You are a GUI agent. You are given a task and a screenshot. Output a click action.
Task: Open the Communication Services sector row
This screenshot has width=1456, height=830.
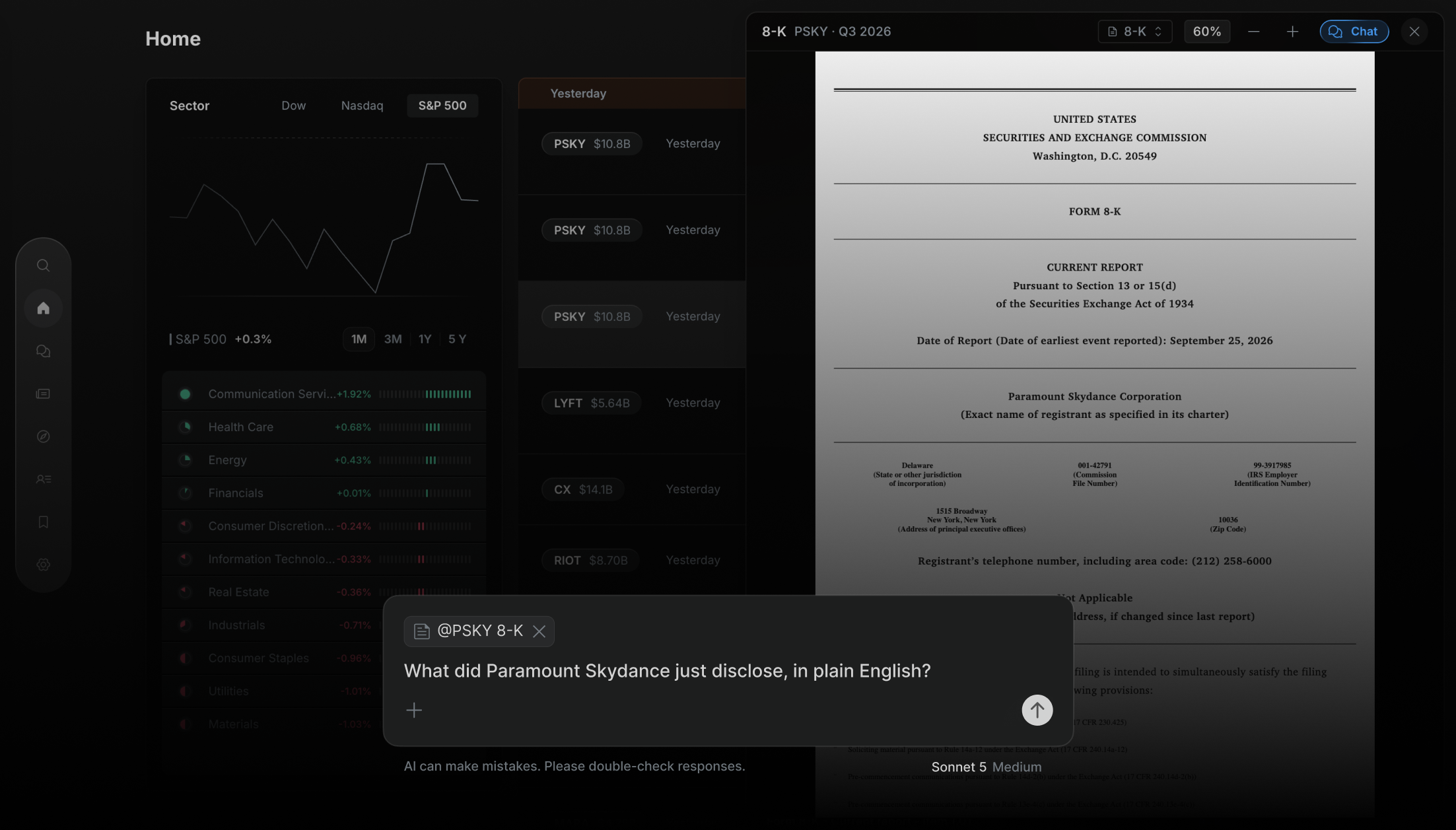click(x=324, y=394)
